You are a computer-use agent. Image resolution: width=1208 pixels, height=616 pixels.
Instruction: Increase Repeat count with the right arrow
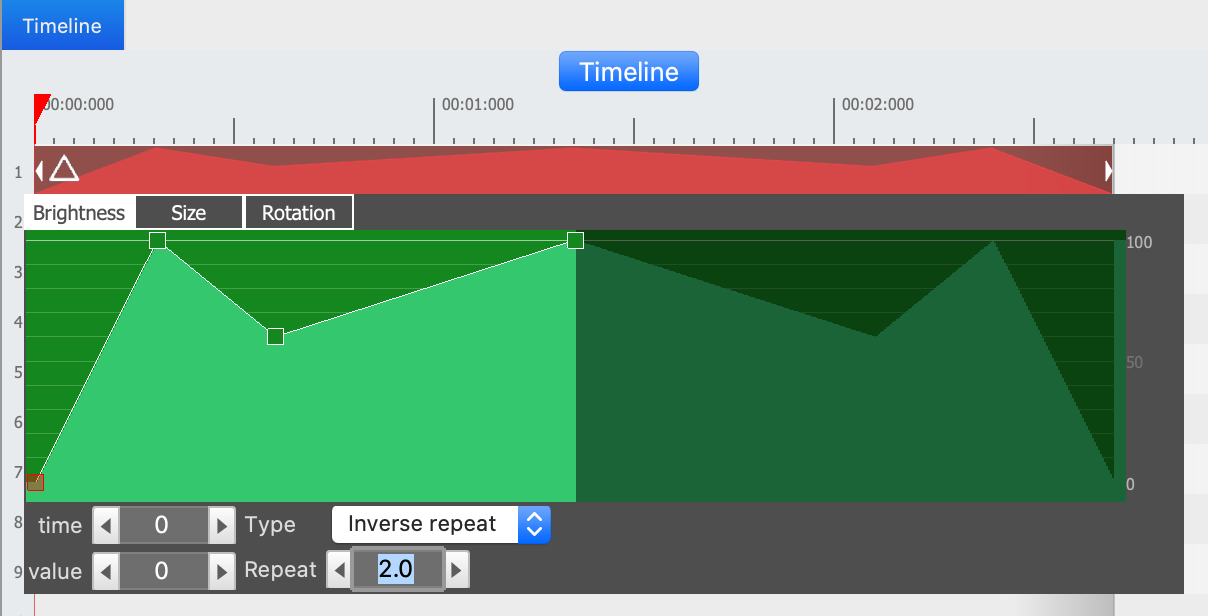[456, 570]
